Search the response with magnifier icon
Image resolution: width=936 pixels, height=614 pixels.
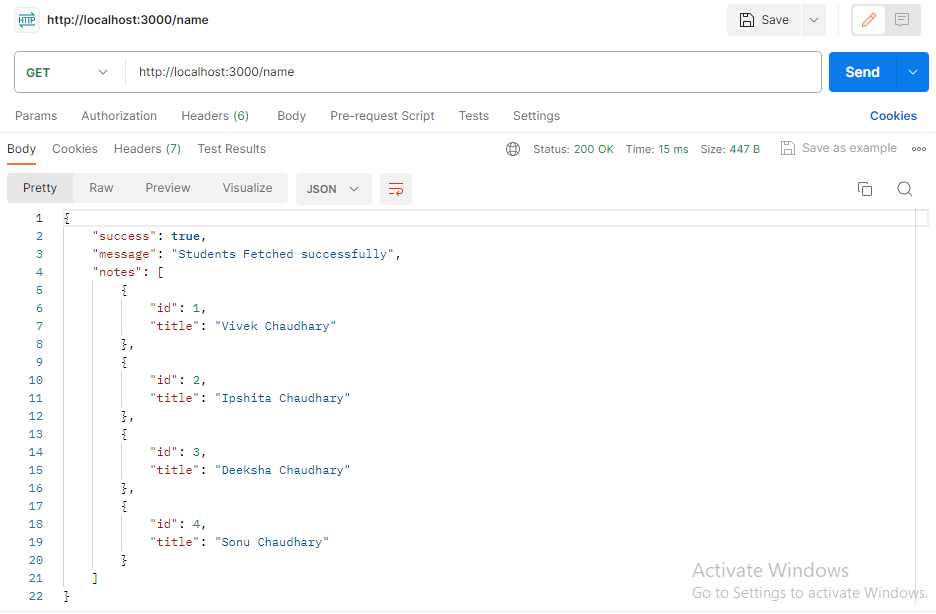tap(904, 189)
